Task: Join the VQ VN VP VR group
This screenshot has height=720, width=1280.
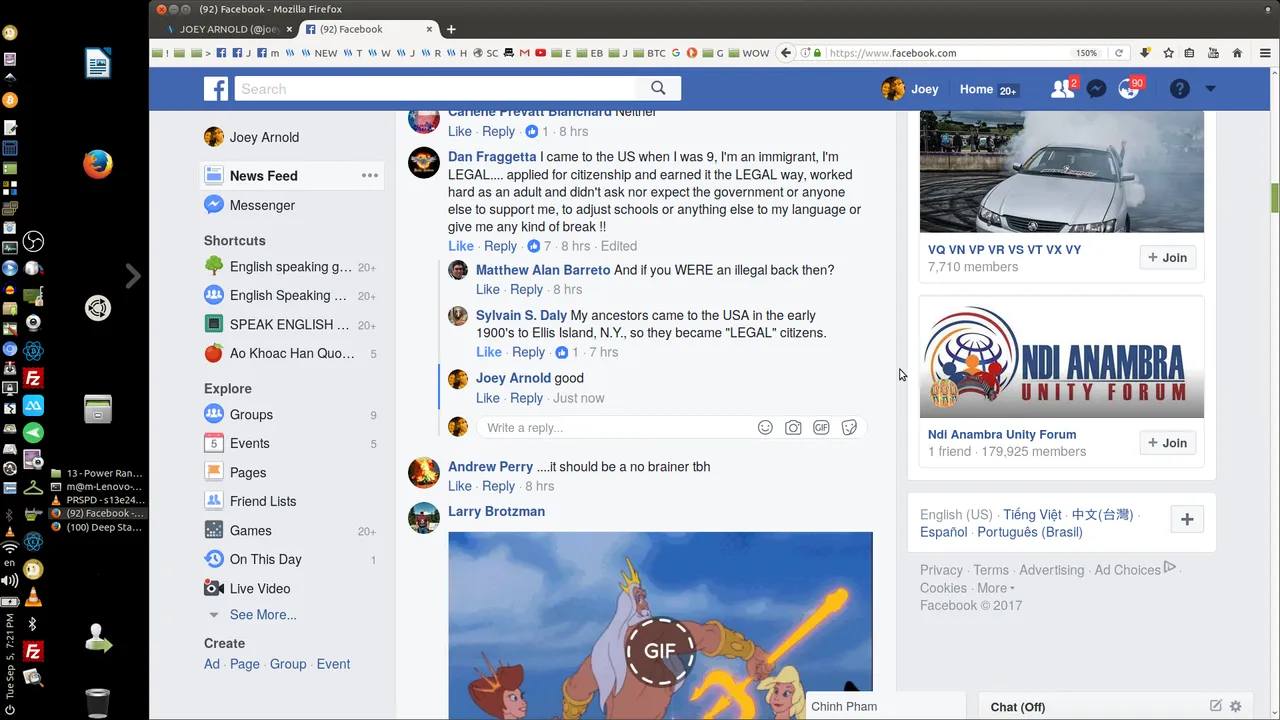Action: tap(1168, 257)
